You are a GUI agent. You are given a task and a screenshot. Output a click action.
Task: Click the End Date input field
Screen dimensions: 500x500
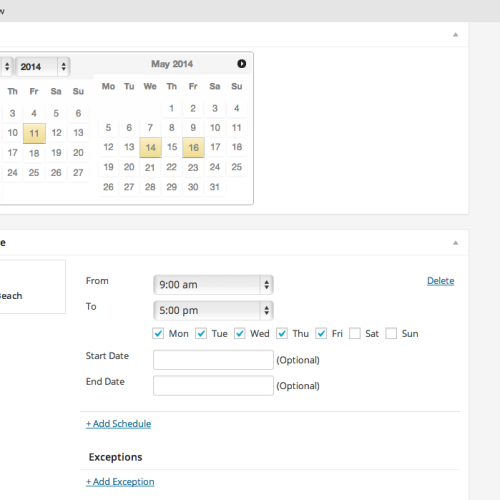pyautogui.click(x=213, y=386)
